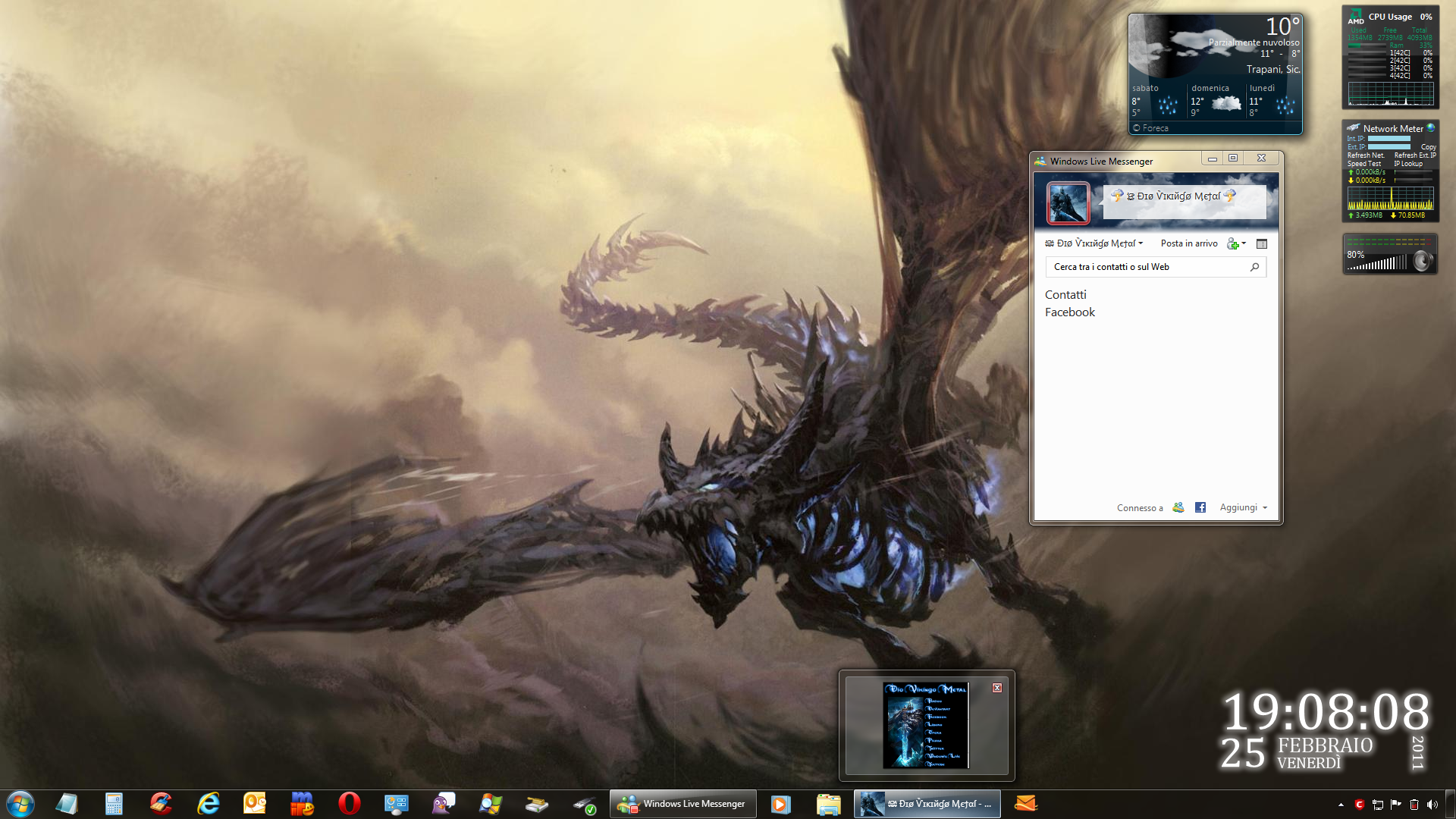Click the CPU usage graph in CPU gadget
This screenshot has width=1456, height=819.
pos(1391,94)
